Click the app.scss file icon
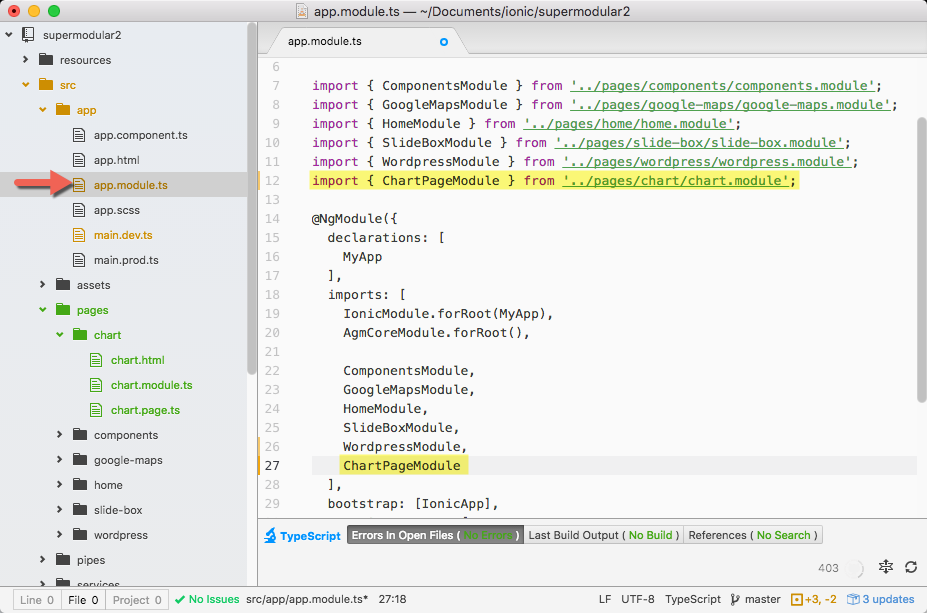Image resolution: width=927 pixels, height=613 pixels. pyautogui.click(x=79, y=210)
